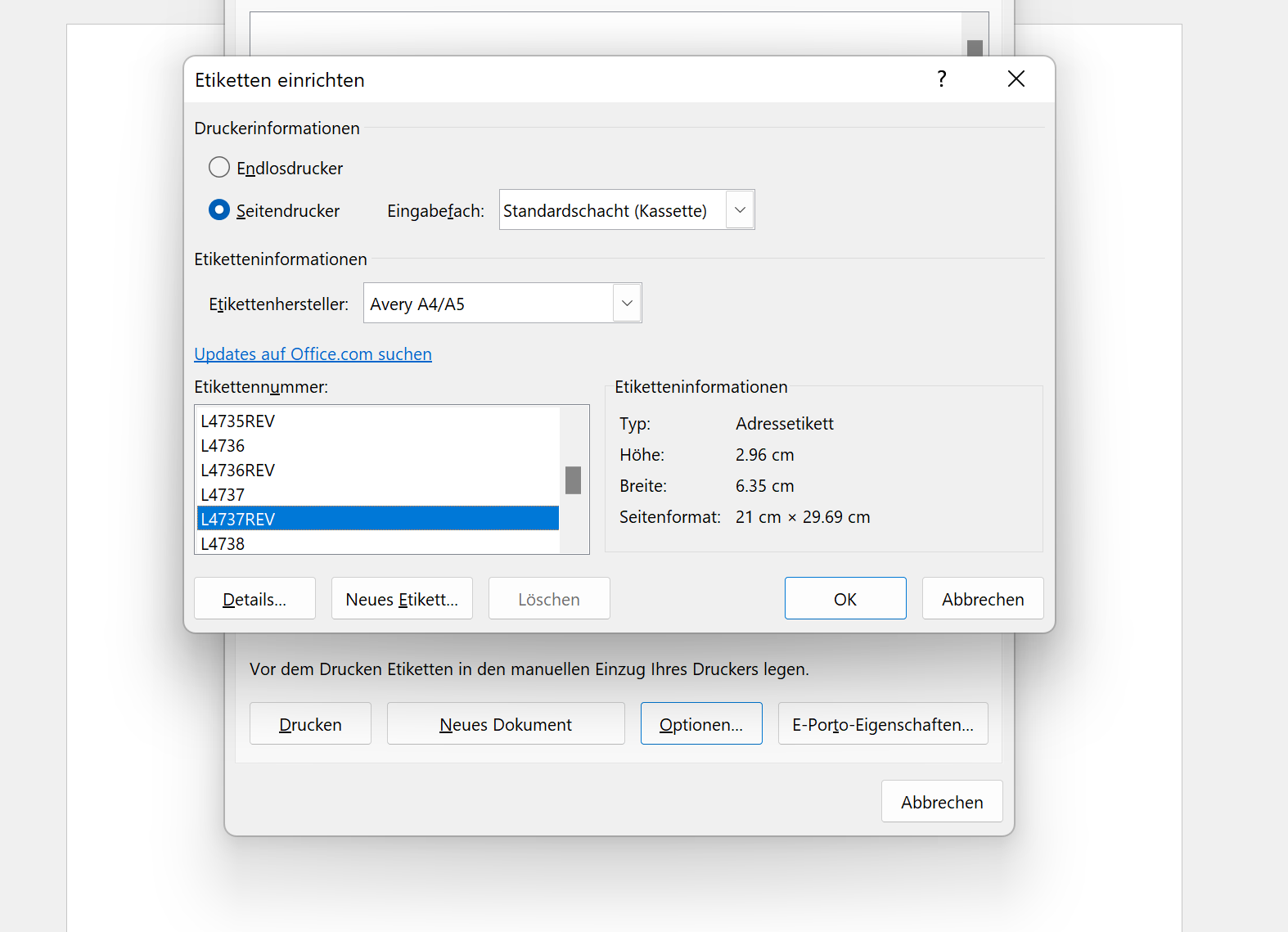Click the highlighted L4737REV entry
Screen dimensions: 1288x932
point(238,520)
